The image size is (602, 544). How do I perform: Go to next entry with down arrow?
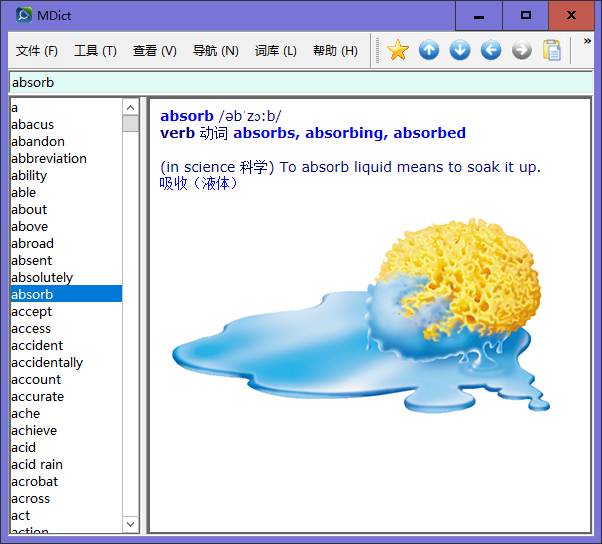pyautogui.click(x=460, y=50)
